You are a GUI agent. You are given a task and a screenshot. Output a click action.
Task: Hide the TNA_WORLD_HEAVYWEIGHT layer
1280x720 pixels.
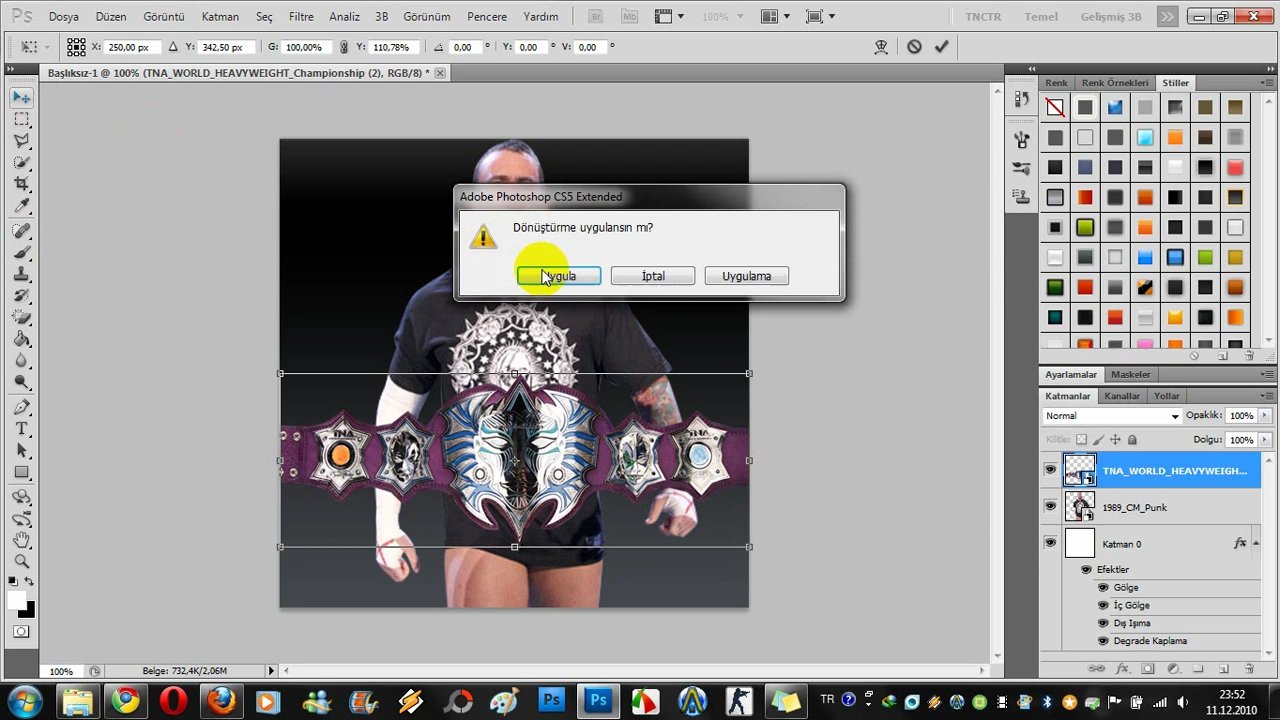click(x=1050, y=470)
